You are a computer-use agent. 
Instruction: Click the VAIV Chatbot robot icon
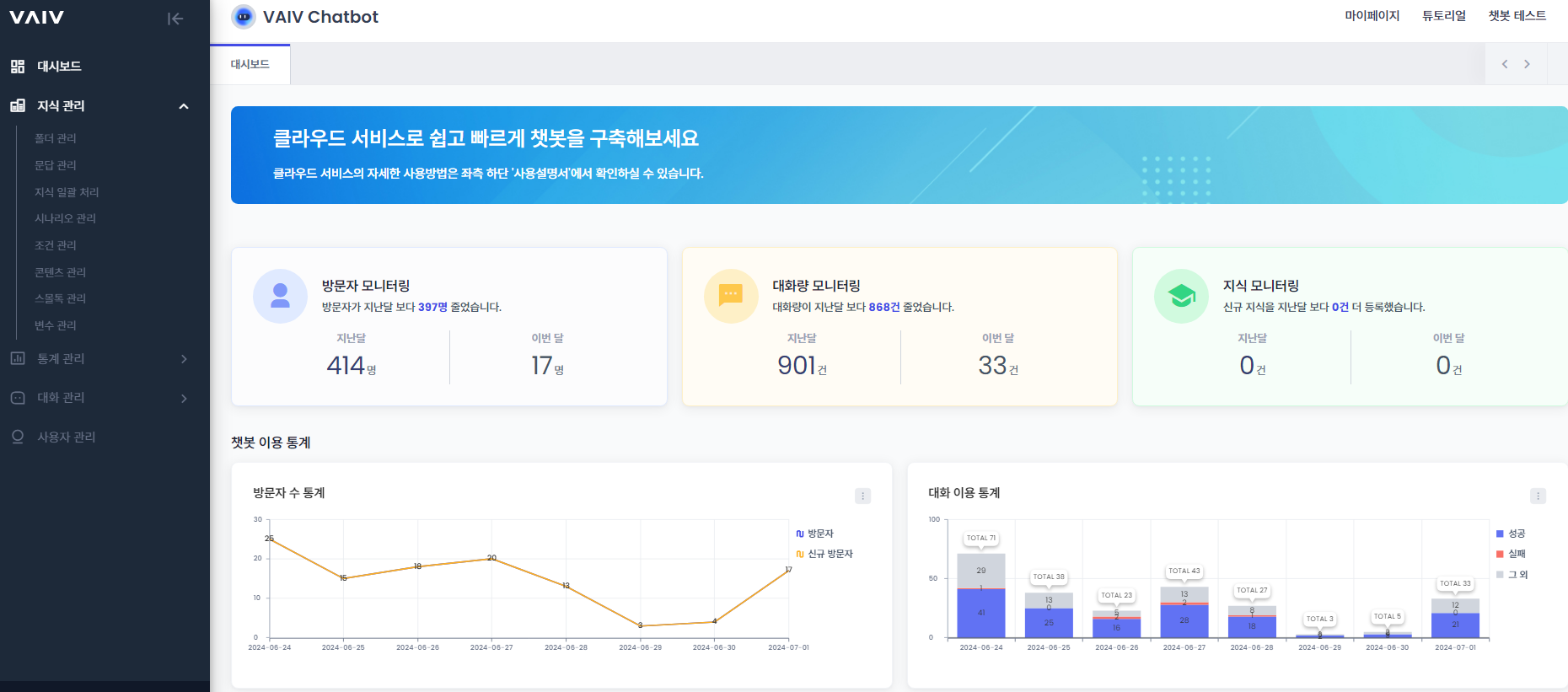point(244,17)
